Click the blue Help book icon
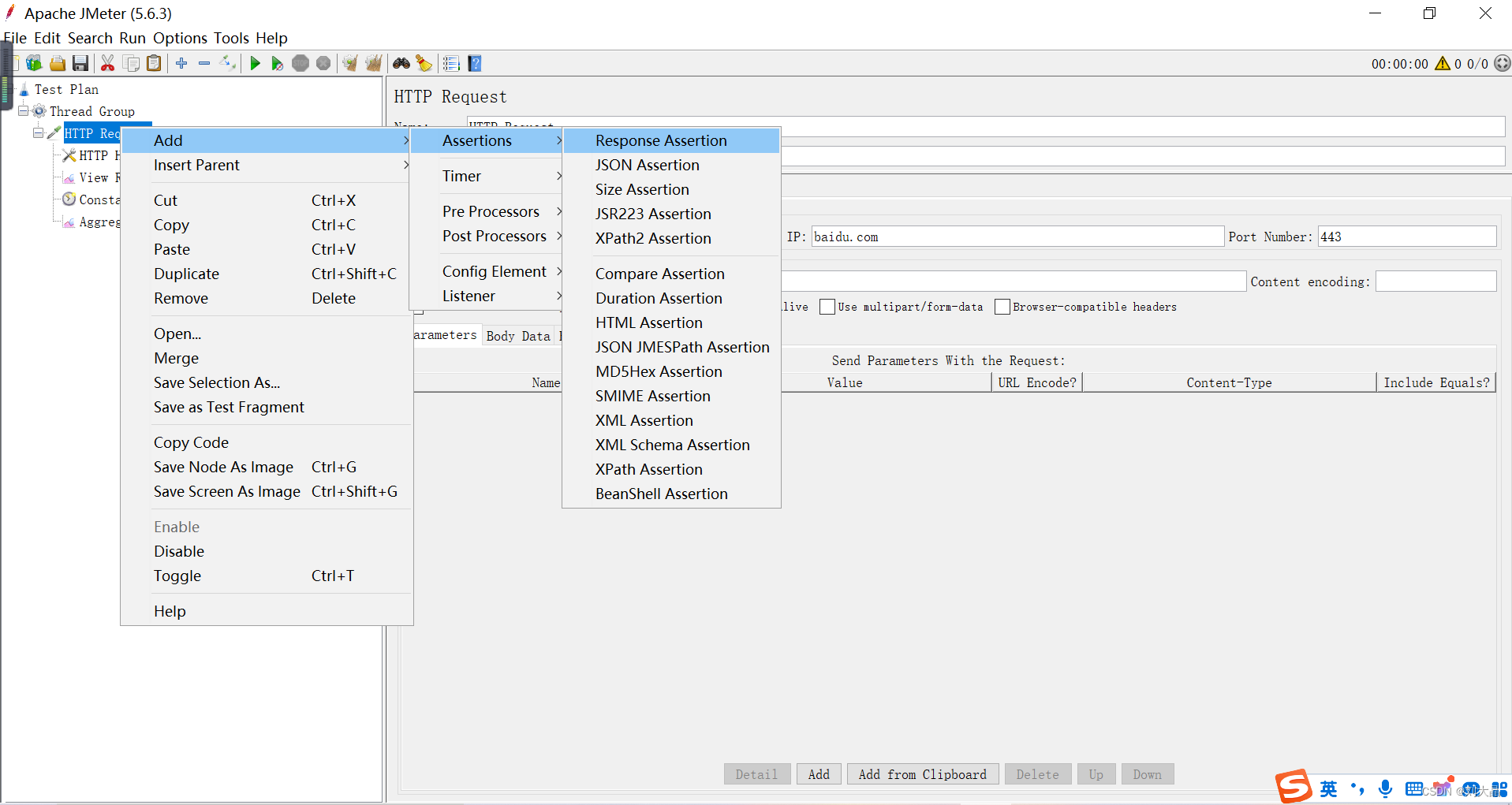 tap(475, 64)
